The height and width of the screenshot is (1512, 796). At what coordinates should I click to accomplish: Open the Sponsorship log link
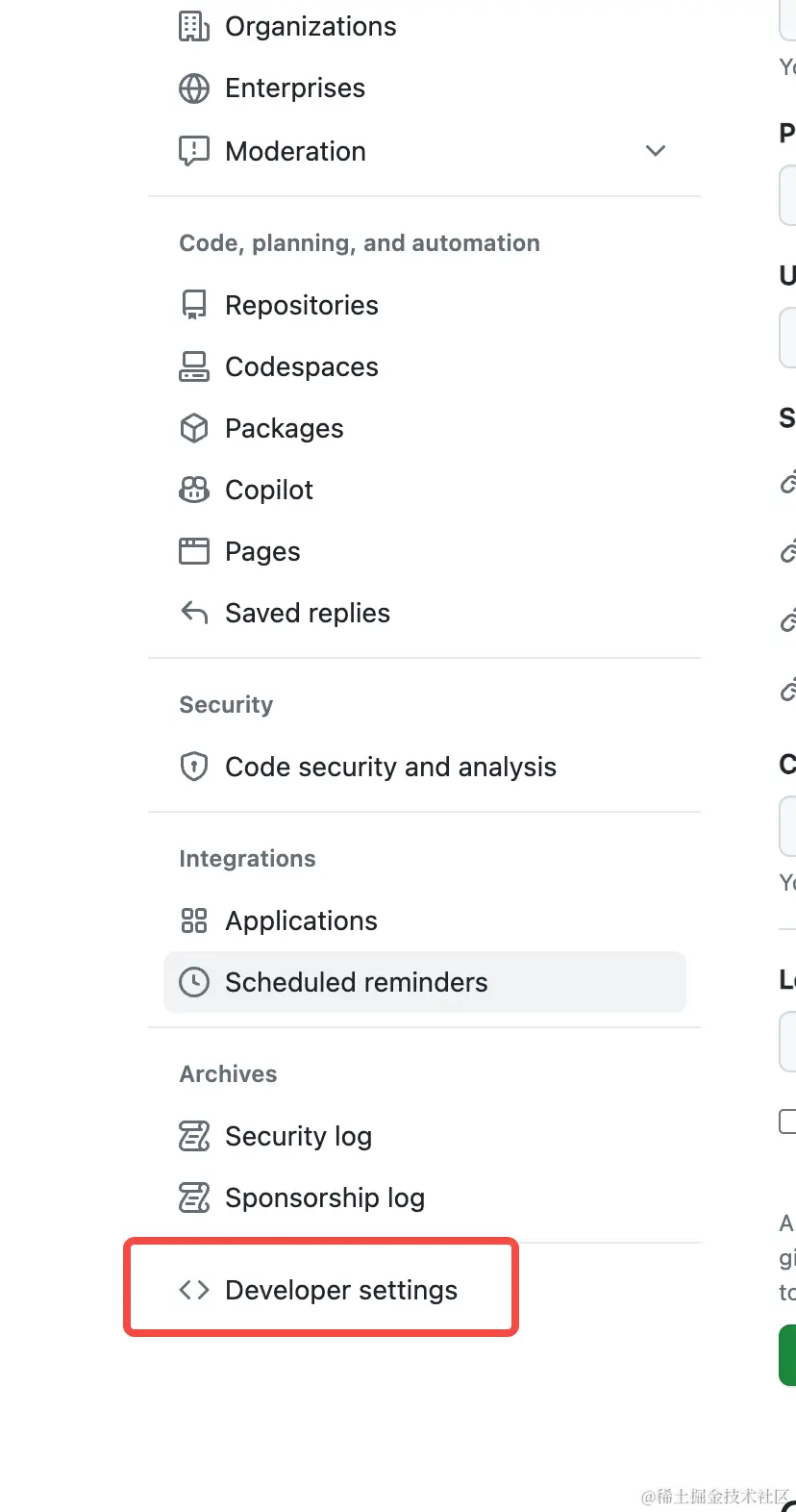tap(324, 1197)
